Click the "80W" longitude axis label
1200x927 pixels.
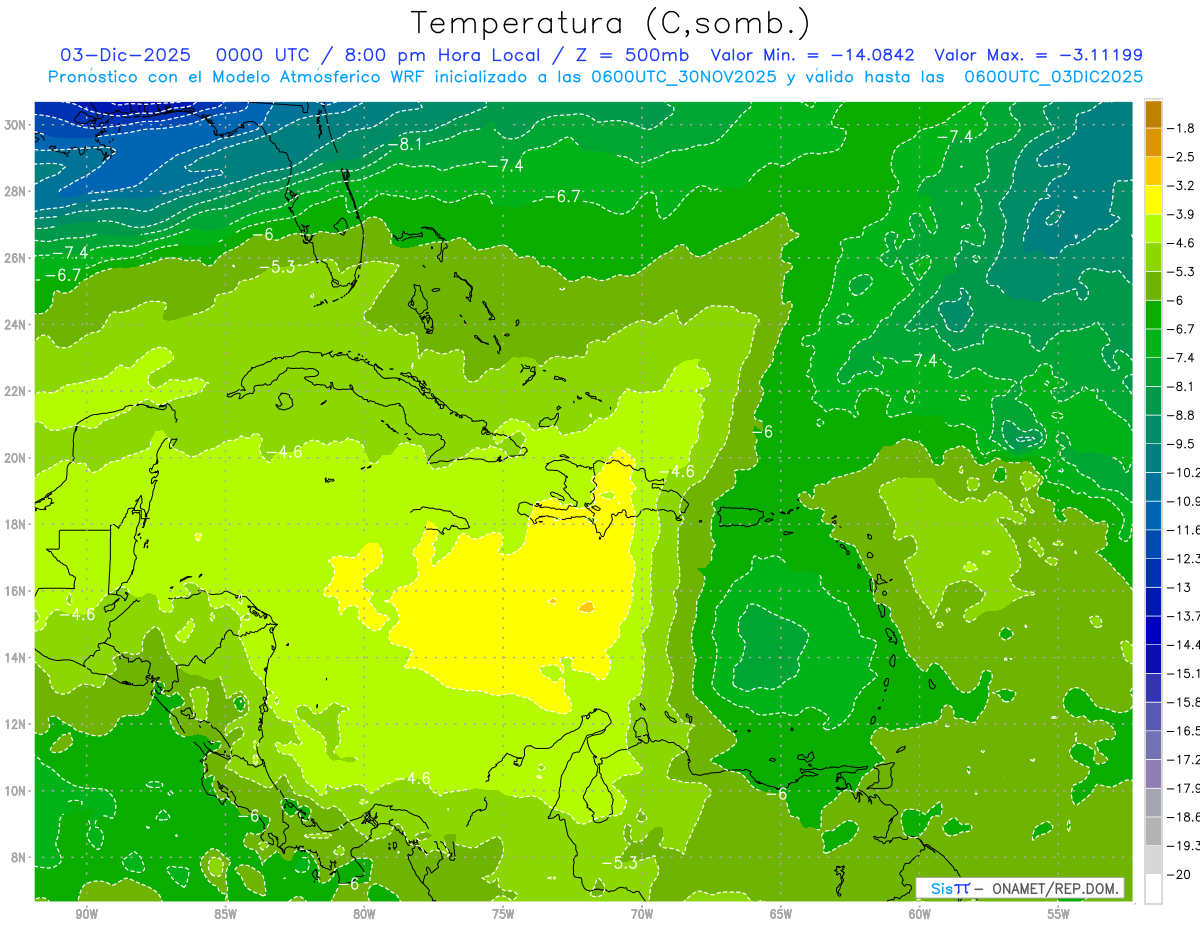364,914
